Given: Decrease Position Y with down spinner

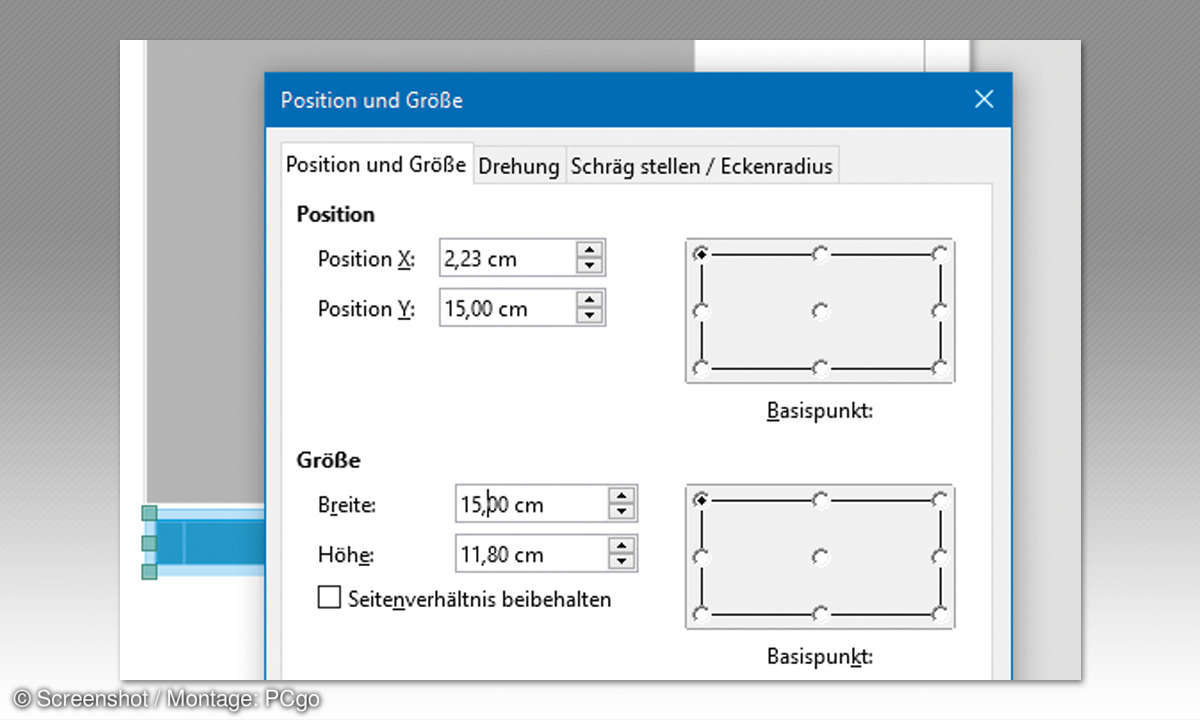Looking at the screenshot, I should 591,317.
